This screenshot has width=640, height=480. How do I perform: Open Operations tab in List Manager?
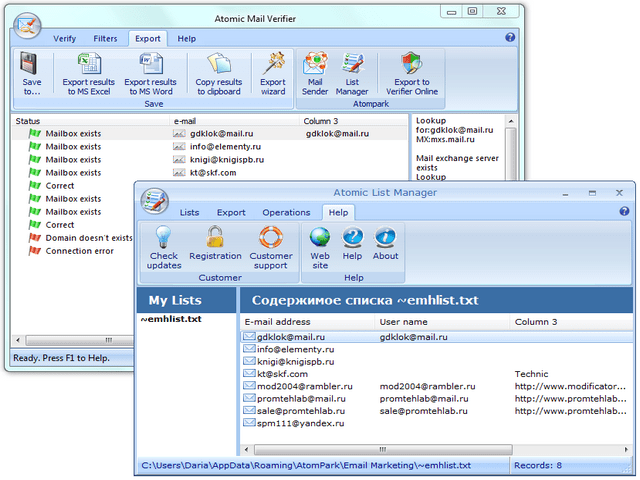(286, 212)
